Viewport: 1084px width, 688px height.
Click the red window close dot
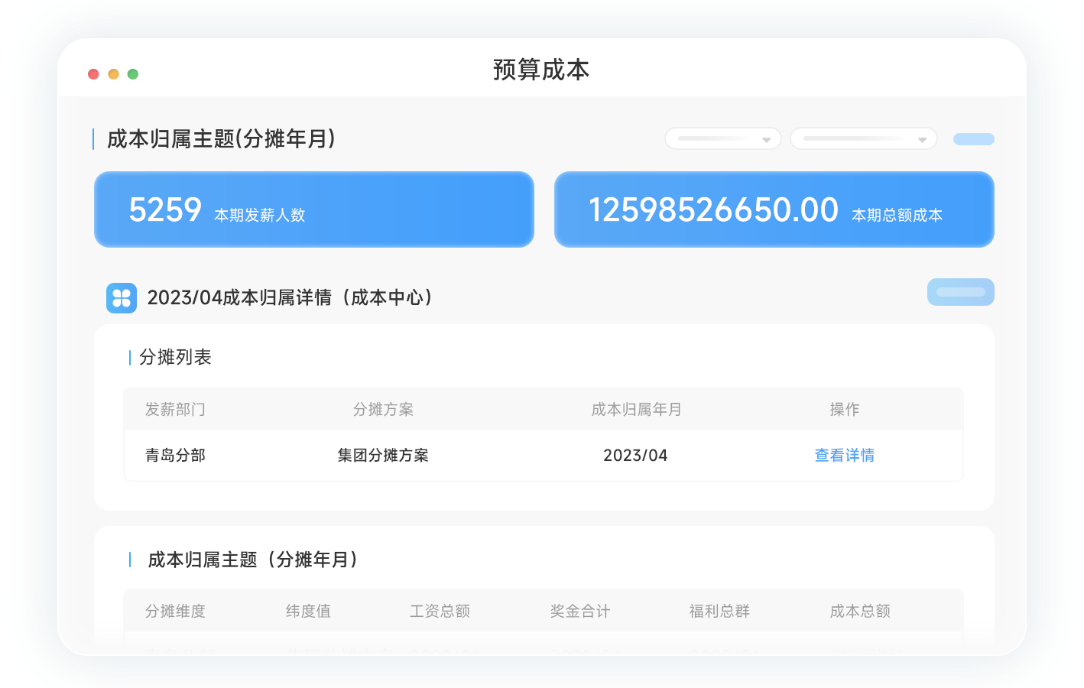93,74
